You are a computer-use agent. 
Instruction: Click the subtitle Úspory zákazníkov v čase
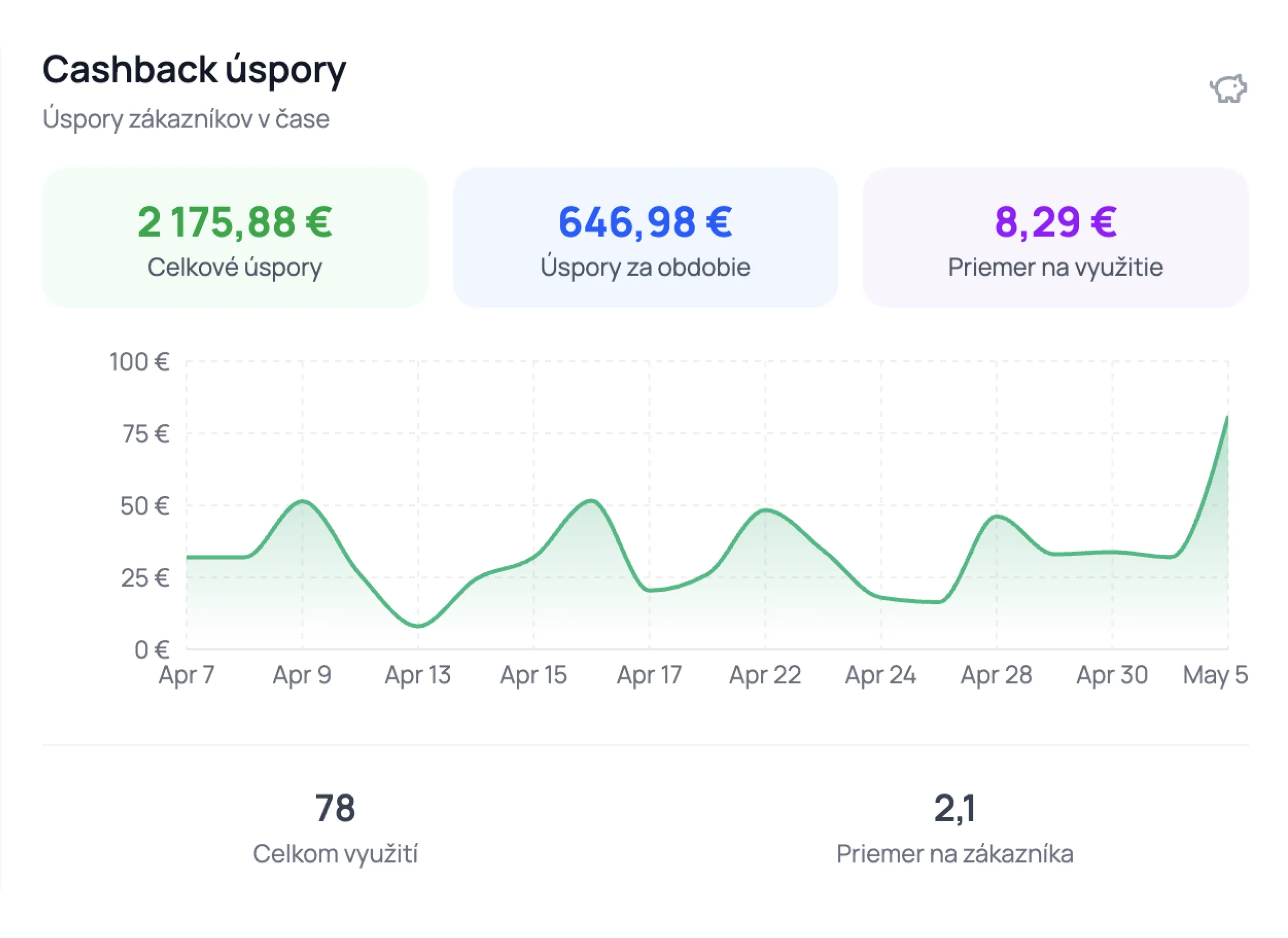point(186,119)
